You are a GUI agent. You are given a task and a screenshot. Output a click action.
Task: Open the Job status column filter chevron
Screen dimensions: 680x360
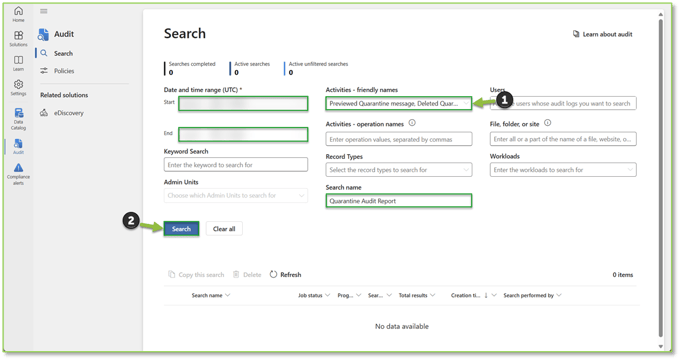pyautogui.click(x=327, y=295)
